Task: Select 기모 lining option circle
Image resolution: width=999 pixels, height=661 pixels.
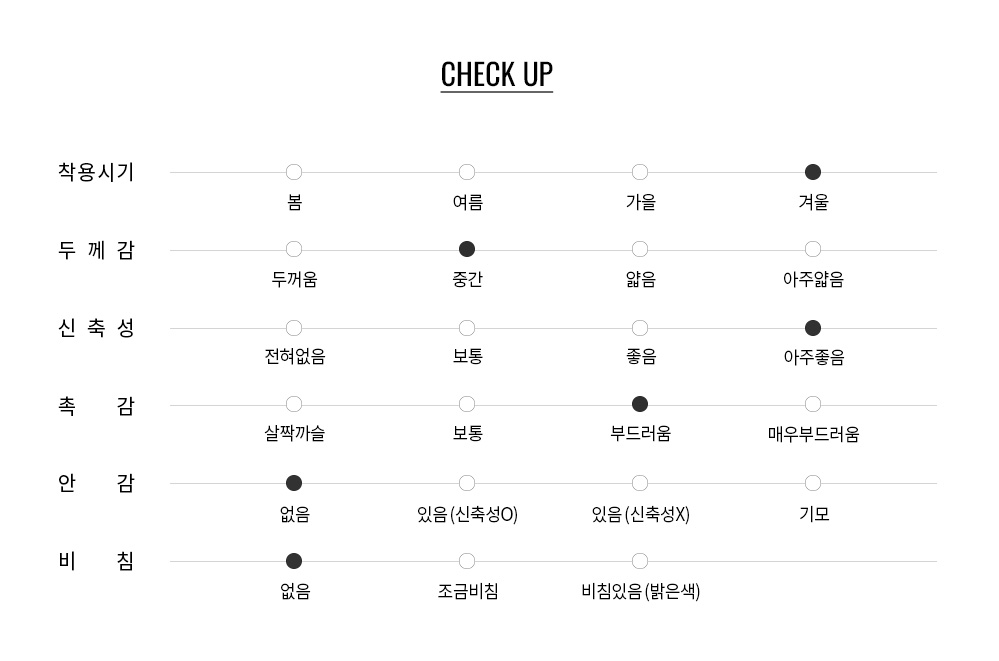Action: pos(813,483)
